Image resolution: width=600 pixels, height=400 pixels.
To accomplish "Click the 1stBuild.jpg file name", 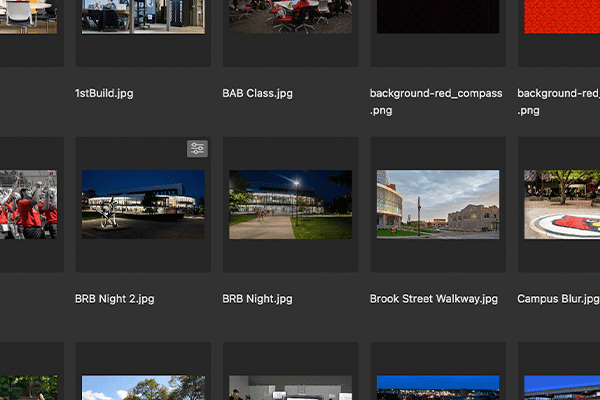I will pyautogui.click(x=104, y=94).
